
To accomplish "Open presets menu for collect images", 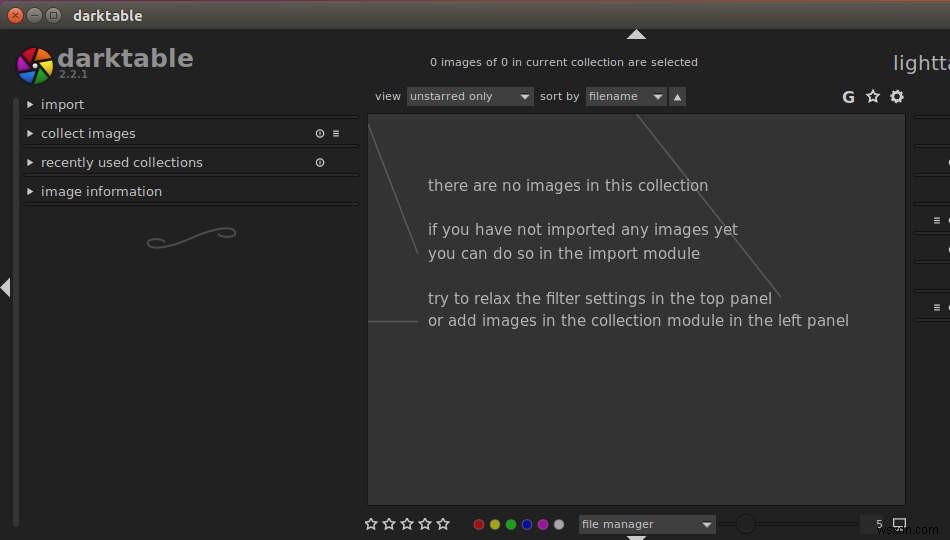I will [336, 133].
